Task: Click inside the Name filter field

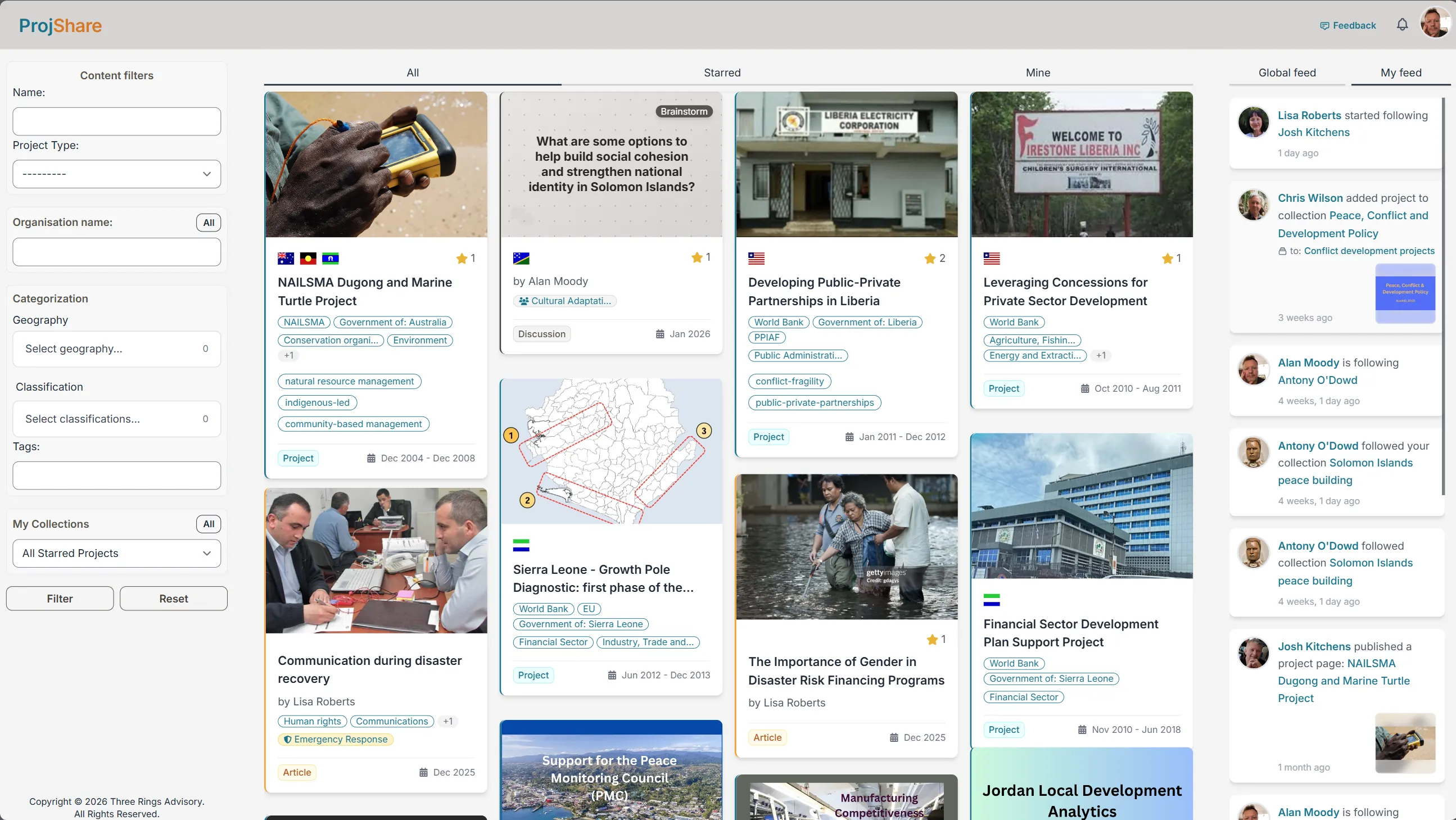Action: [x=116, y=121]
